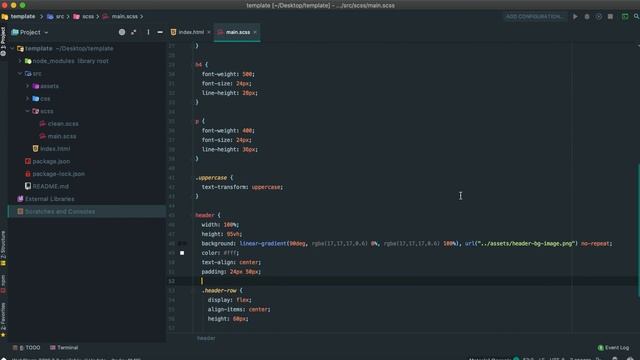This screenshot has width=640, height=360.
Task: Select README.md in project tree
Action: [x=47, y=187]
